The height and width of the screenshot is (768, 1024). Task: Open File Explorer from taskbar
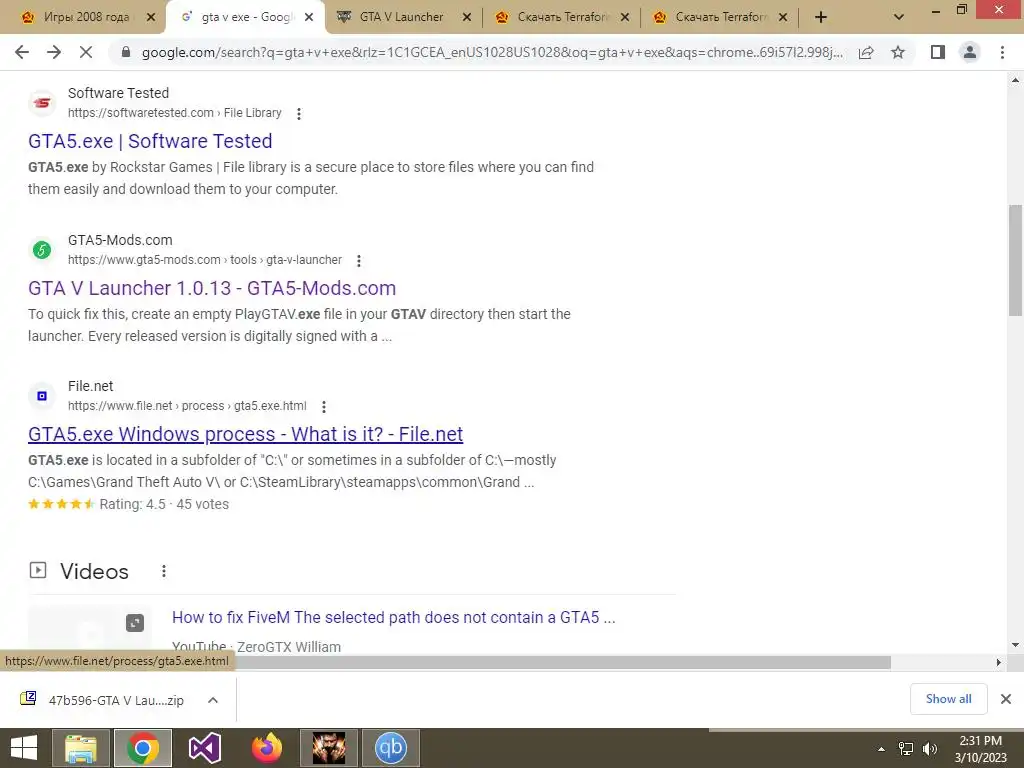pos(80,748)
